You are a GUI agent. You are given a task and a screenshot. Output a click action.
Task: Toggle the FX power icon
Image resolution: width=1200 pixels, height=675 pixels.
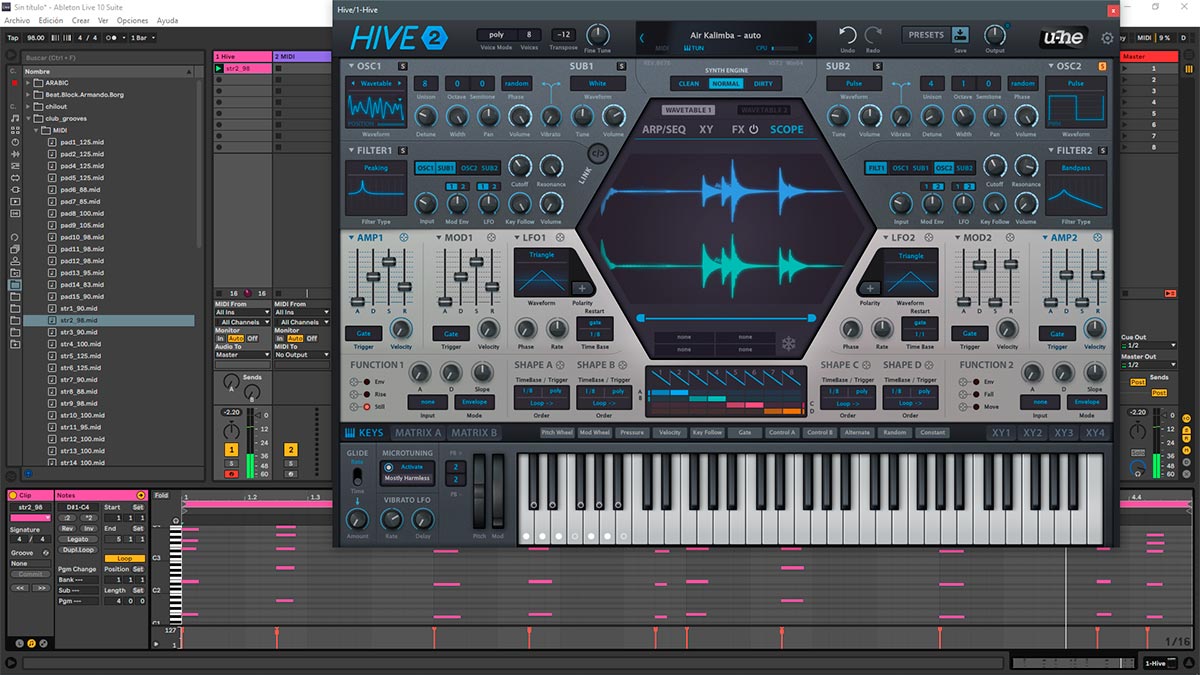[754, 130]
